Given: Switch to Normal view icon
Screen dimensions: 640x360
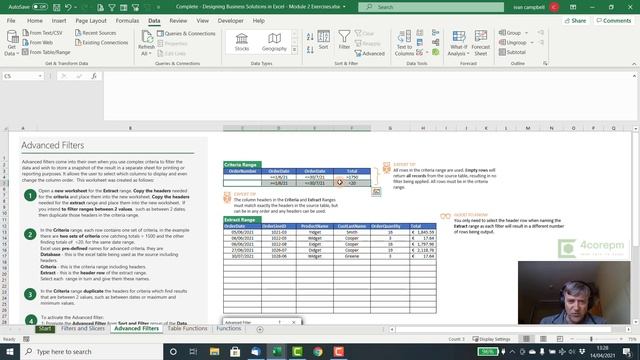Looking at the screenshot, I should pos(527,339).
